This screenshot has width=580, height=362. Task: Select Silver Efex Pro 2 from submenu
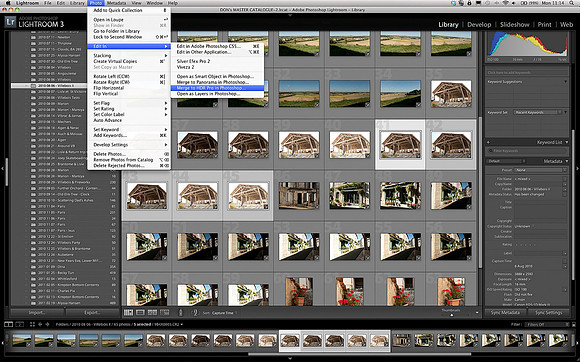pos(218,61)
